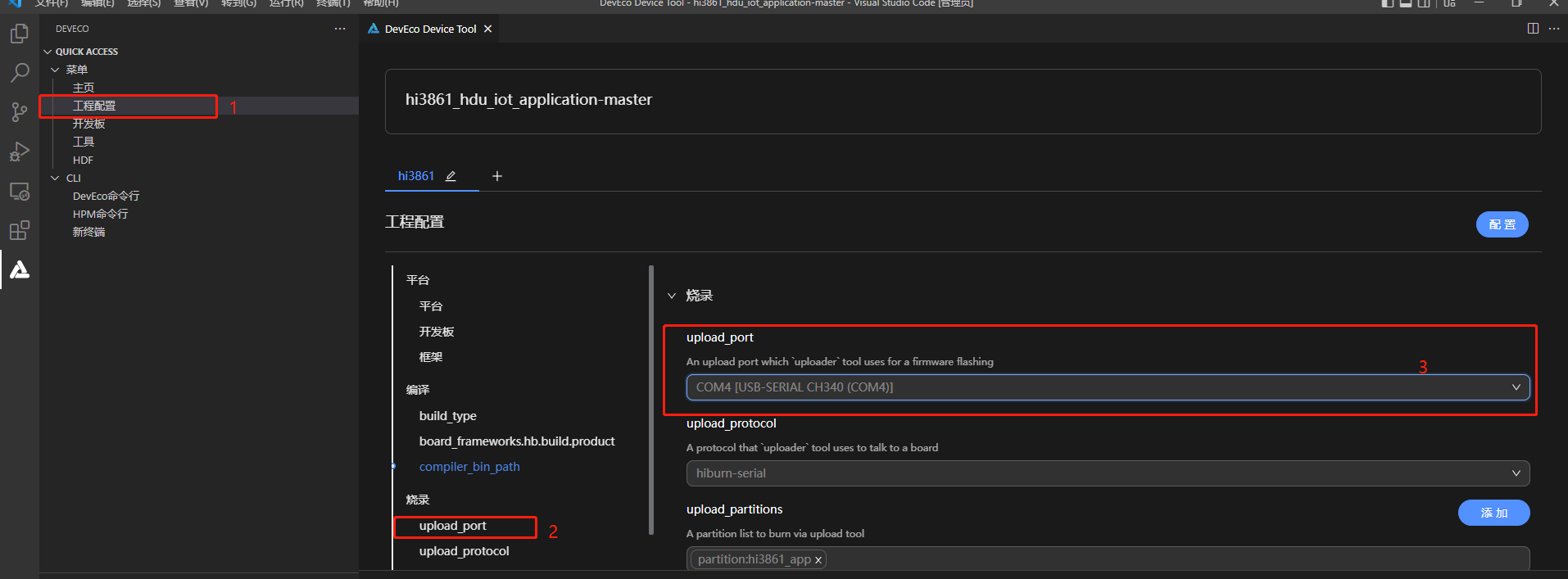Open HDF in the sidebar
Screen dimensions: 1568x579
pyautogui.click(x=83, y=160)
